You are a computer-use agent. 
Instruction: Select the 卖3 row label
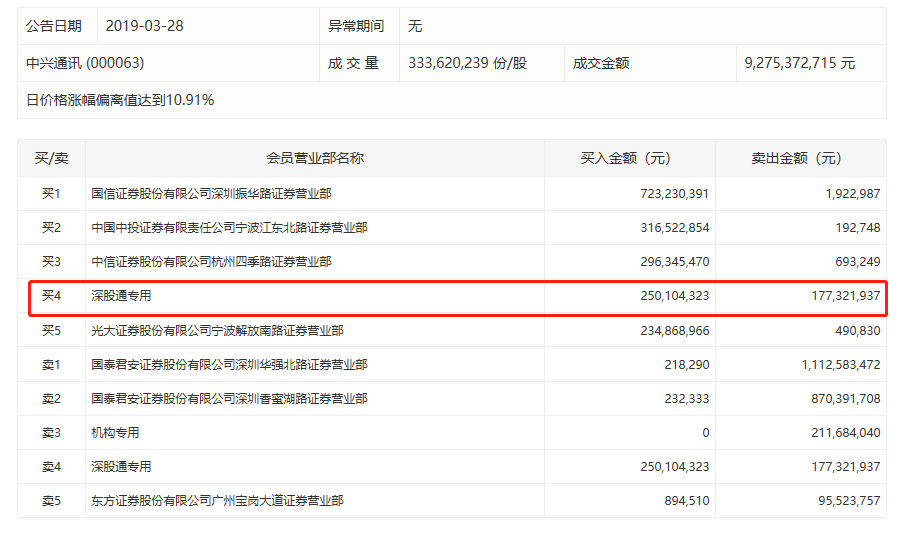tap(51, 433)
